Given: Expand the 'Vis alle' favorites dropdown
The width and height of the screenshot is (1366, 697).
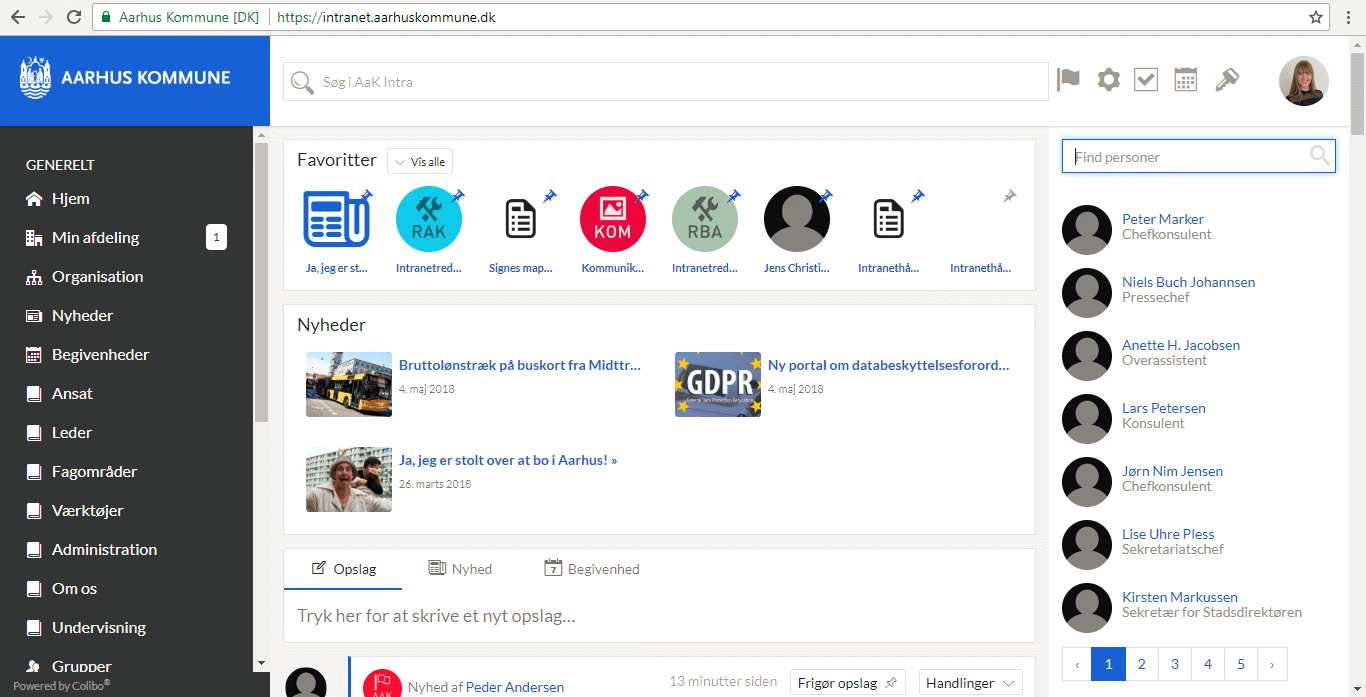Looking at the screenshot, I should coord(420,162).
